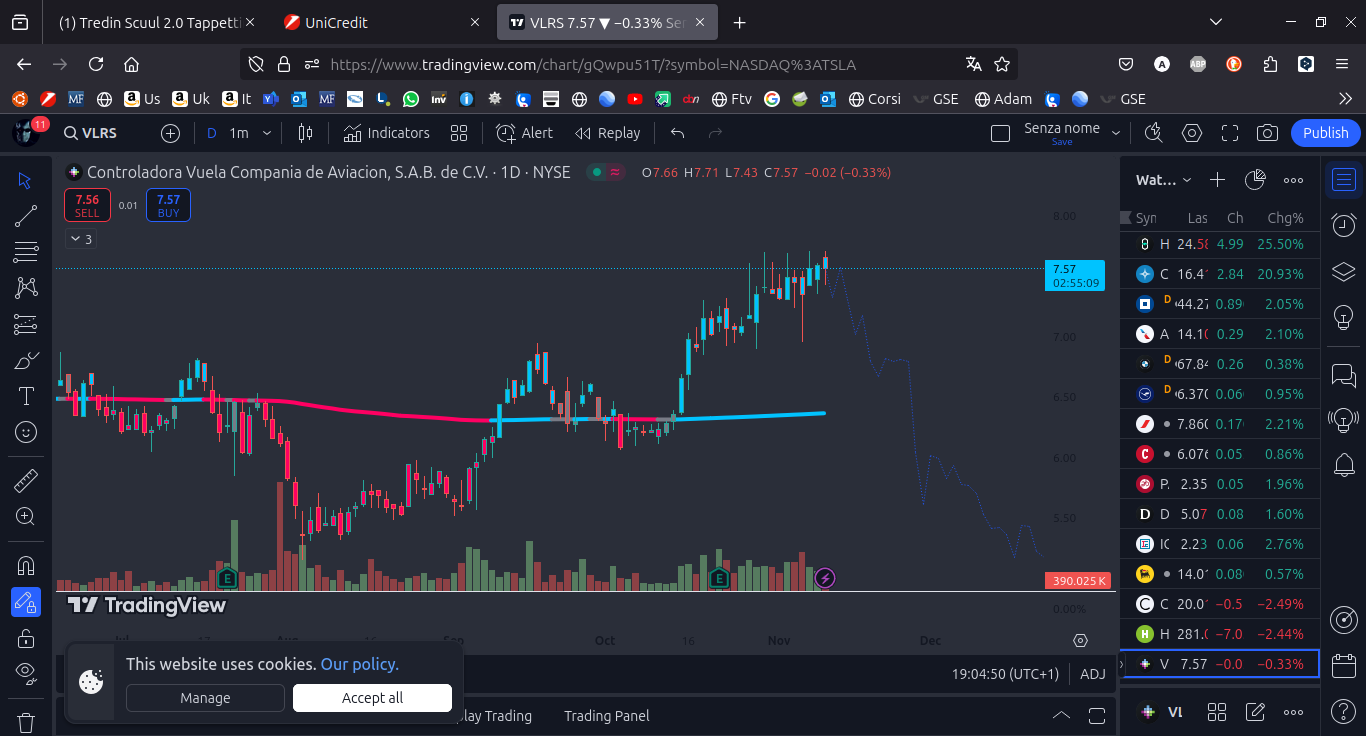The width and height of the screenshot is (1366, 736).
Task: Maximize the bottom trading panel
Action: click(1097, 716)
